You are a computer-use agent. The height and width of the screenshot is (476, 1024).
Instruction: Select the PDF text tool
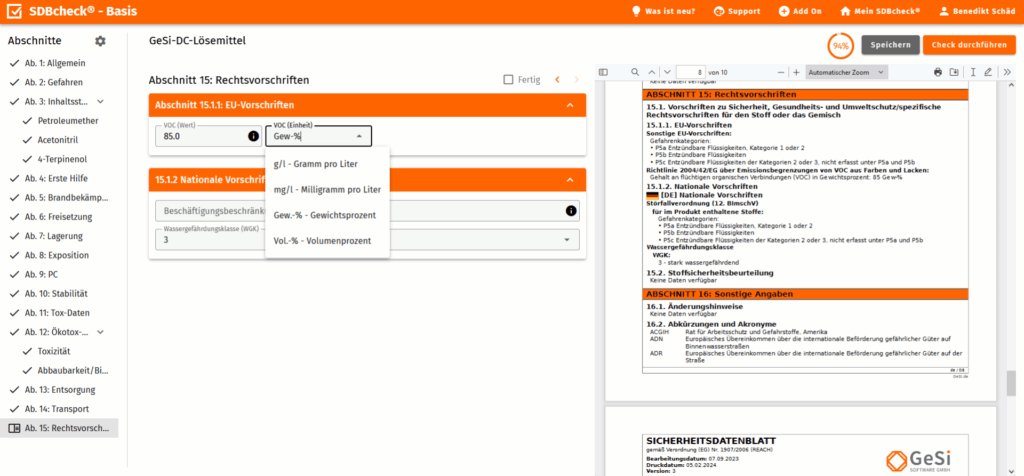pos(974,73)
